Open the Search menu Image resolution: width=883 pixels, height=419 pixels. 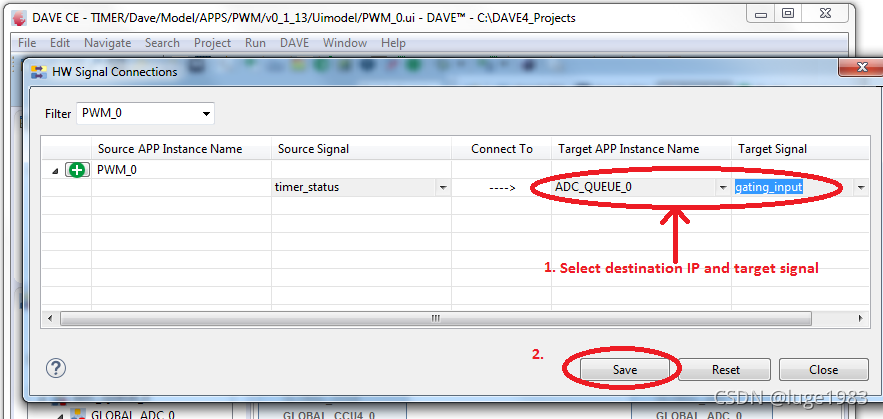(162, 43)
